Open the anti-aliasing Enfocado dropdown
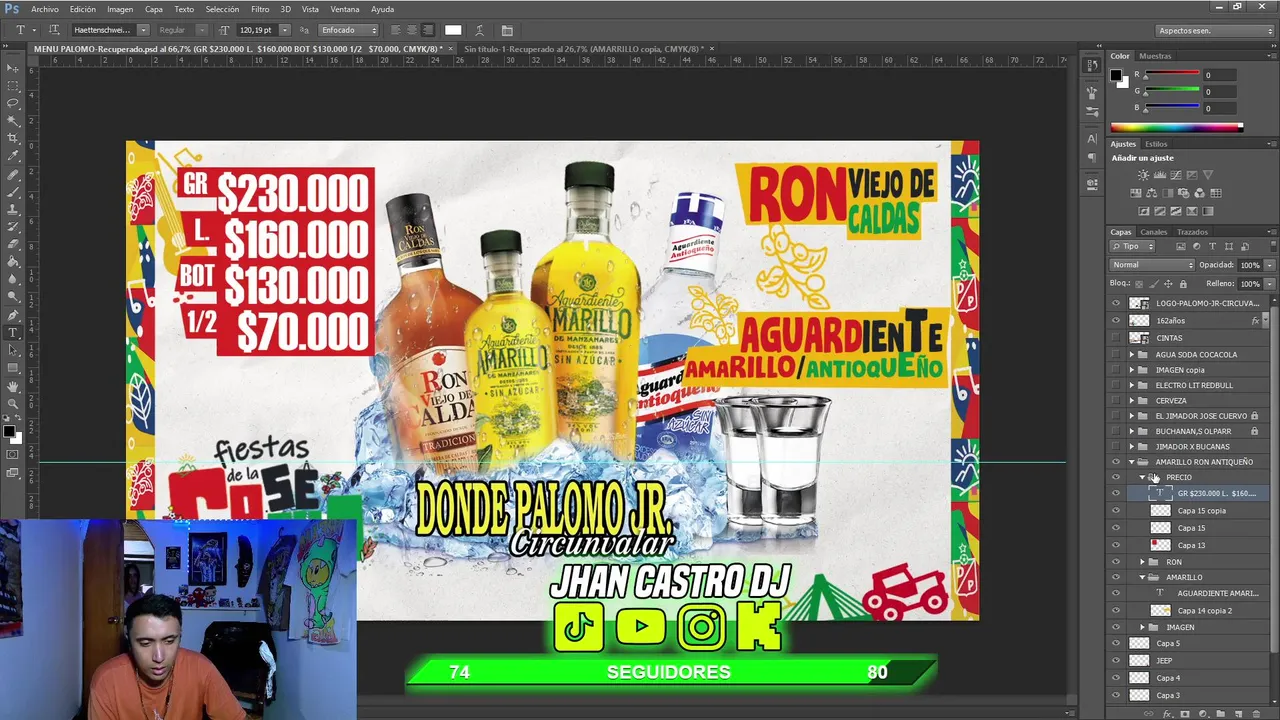This screenshot has width=1280, height=720. click(x=349, y=30)
